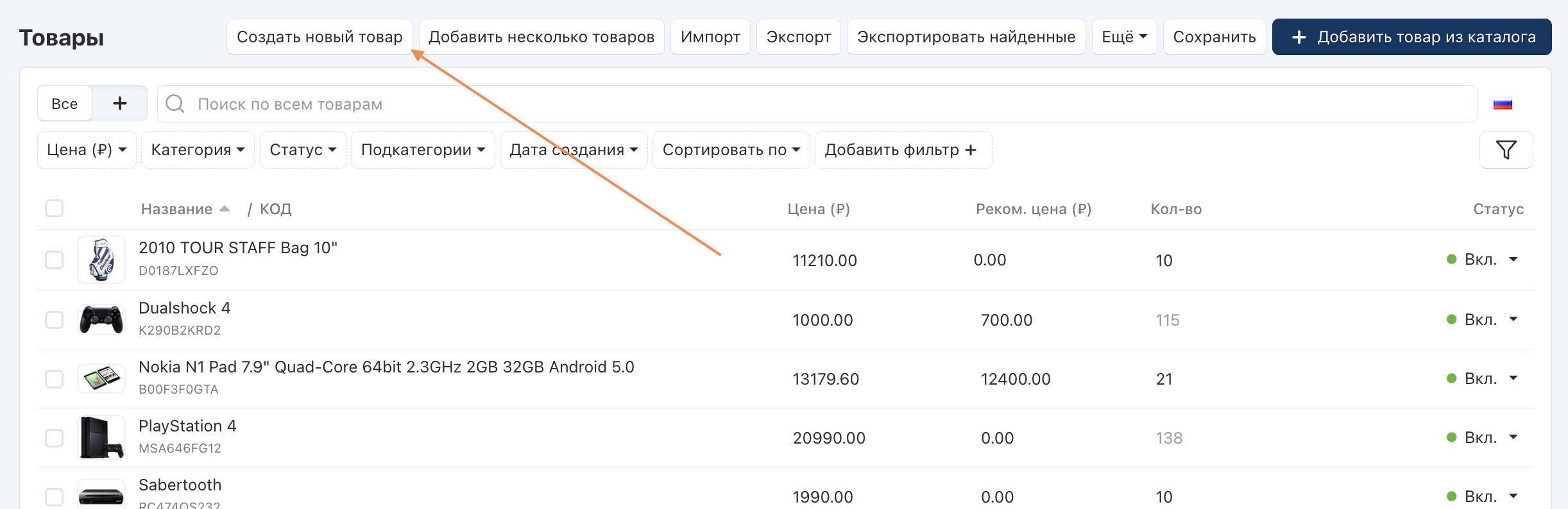The image size is (1568, 509).
Task: Sort by Название column arrow
Action: (225, 209)
